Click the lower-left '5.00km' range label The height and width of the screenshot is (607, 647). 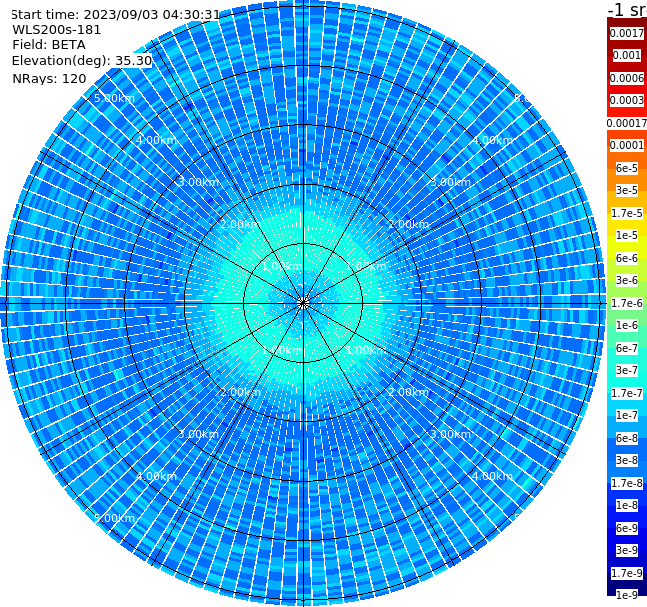click(114, 518)
